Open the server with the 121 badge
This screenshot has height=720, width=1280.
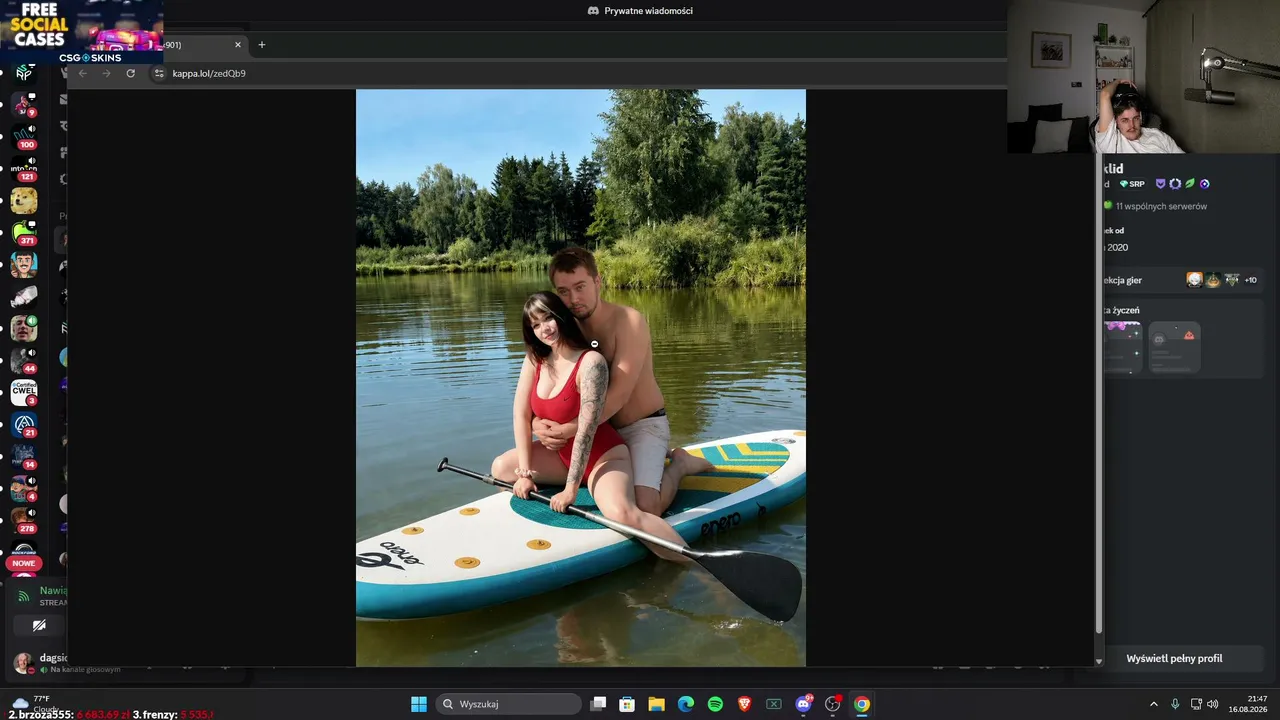24,168
